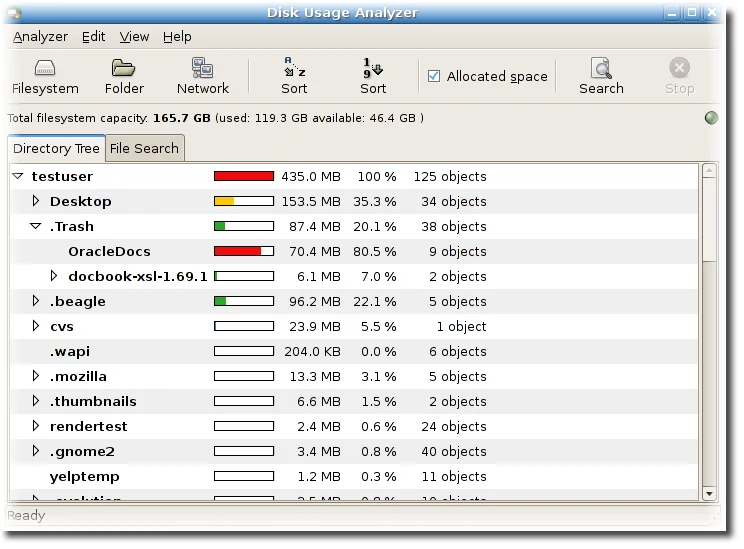Click the scrollbar up arrow
The image size is (744, 549).
coord(709,171)
